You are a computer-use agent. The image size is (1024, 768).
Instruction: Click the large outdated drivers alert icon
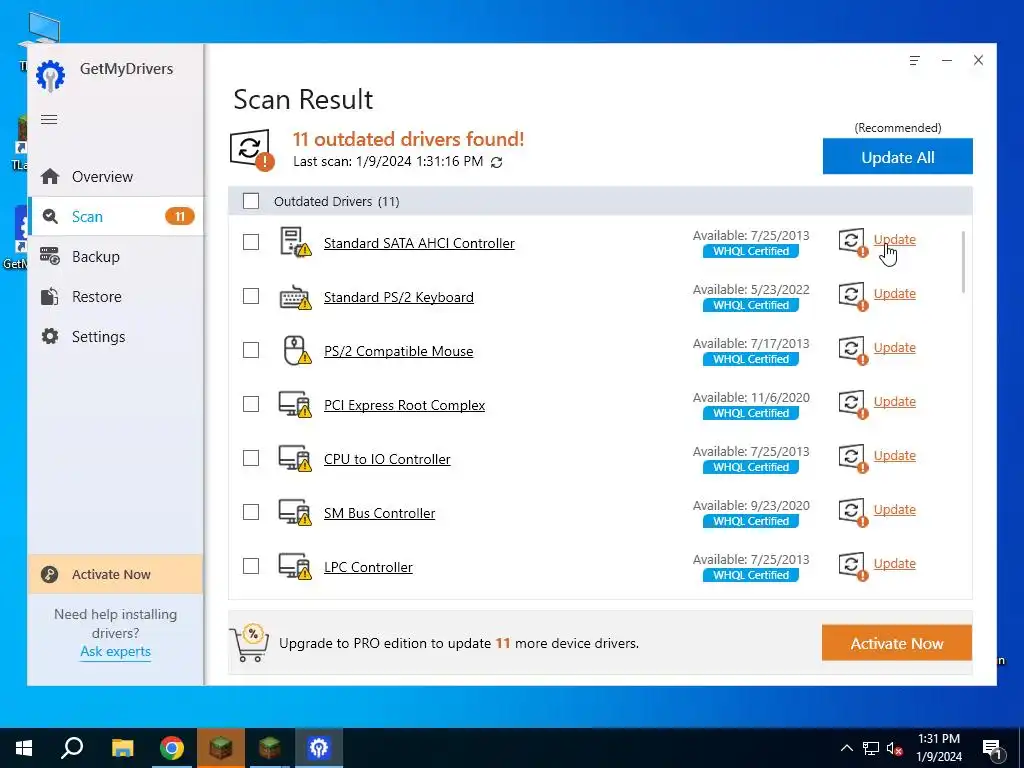pos(251,150)
